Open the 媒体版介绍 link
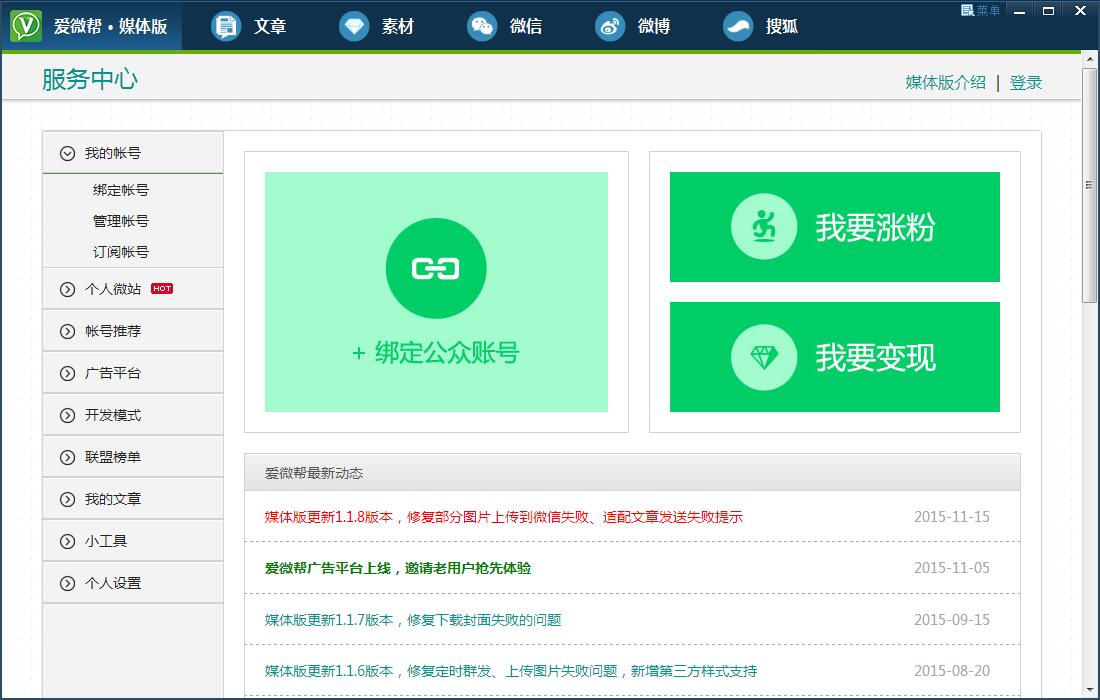Image resolution: width=1100 pixels, height=700 pixels. (945, 83)
